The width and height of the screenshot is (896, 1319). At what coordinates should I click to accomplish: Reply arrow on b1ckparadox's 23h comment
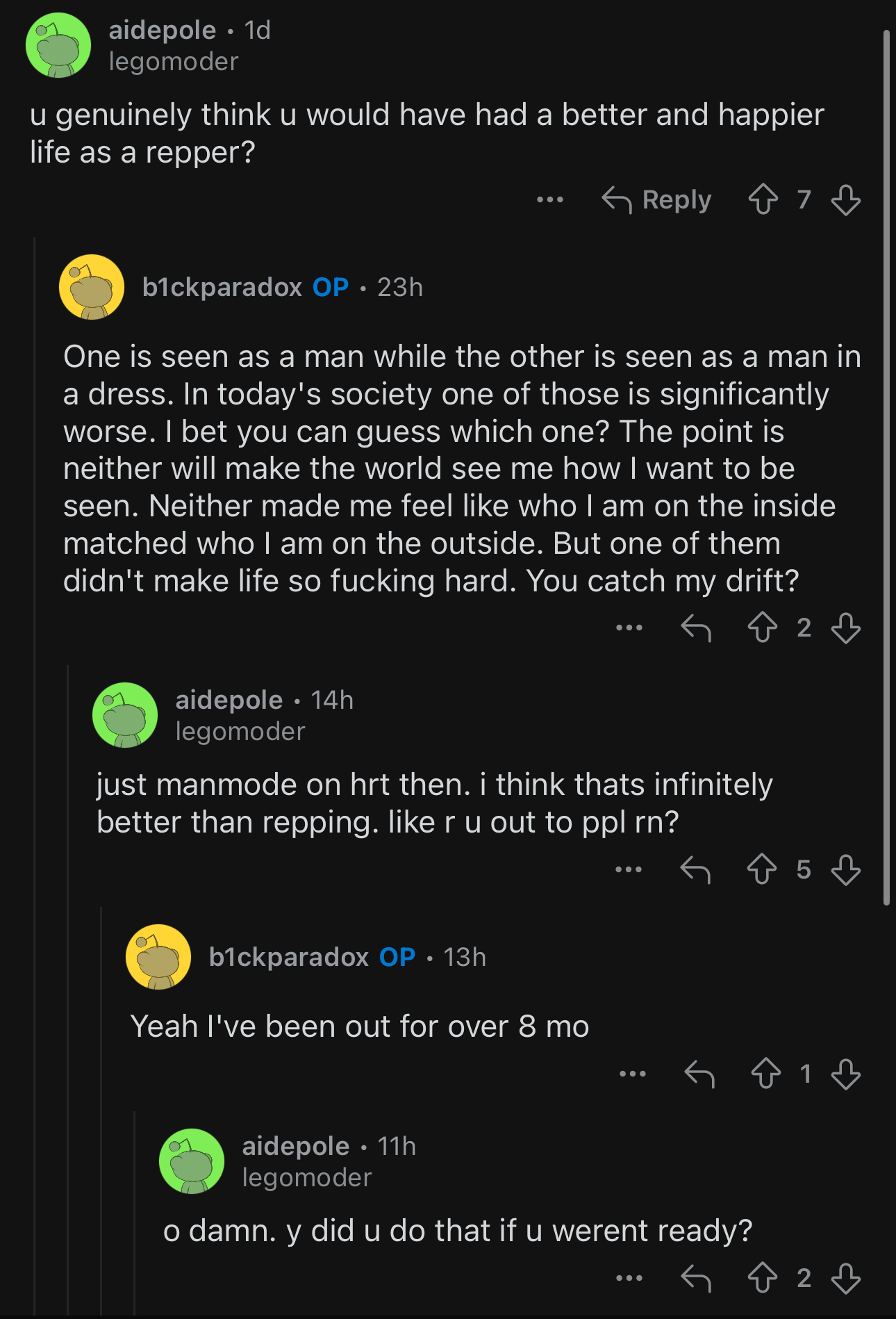pos(696,628)
